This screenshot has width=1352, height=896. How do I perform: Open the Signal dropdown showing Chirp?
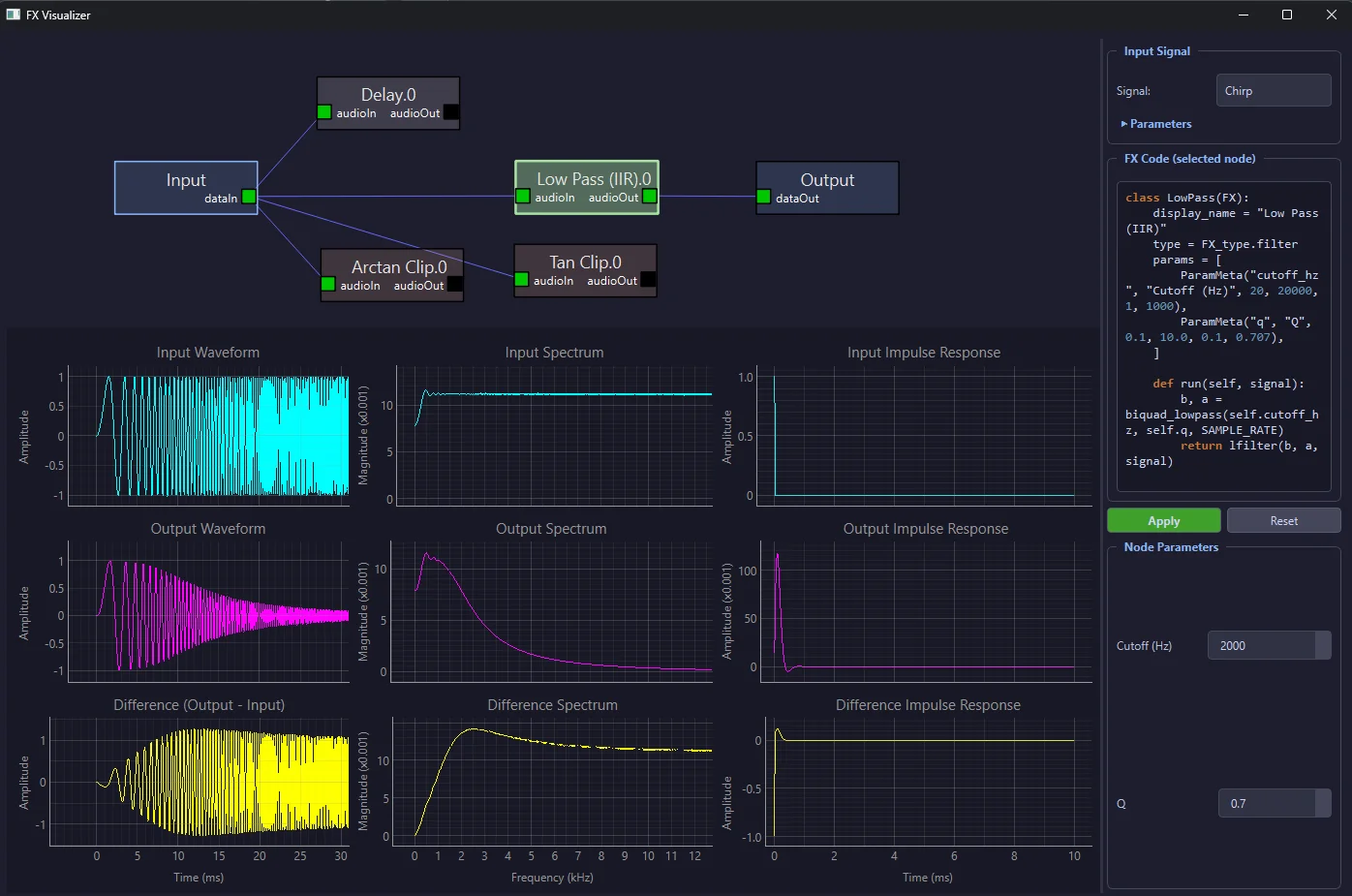[x=1274, y=90]
